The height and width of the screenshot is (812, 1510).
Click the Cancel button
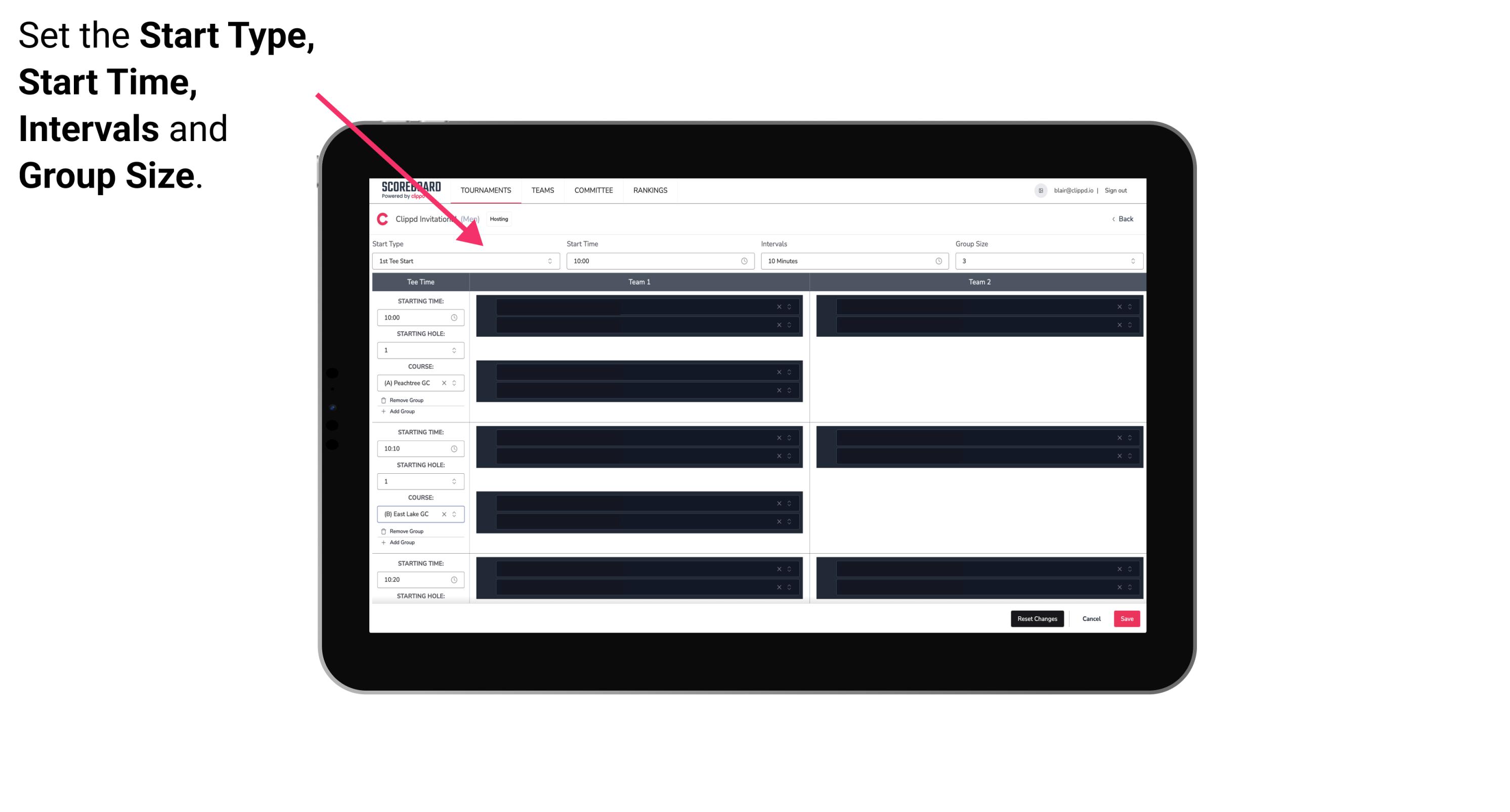click(x=1091, y=618)
